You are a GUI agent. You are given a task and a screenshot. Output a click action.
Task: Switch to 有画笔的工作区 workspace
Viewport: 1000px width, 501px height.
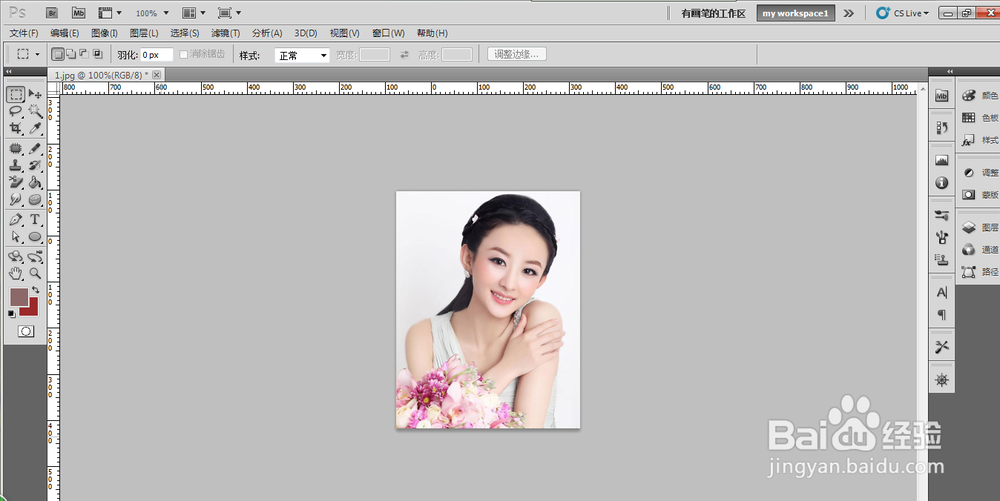point(713,13)
